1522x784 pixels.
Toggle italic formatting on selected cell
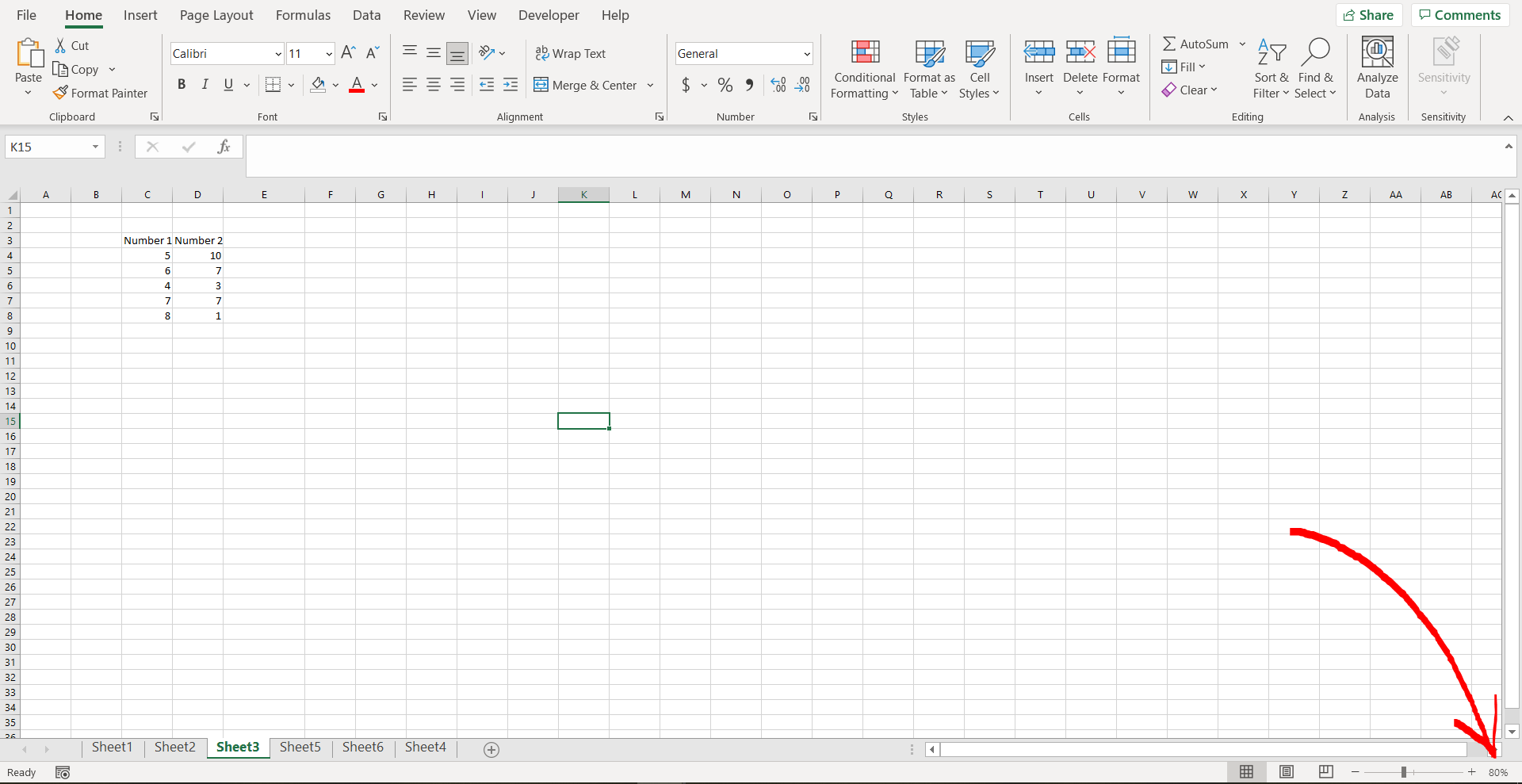205,84
